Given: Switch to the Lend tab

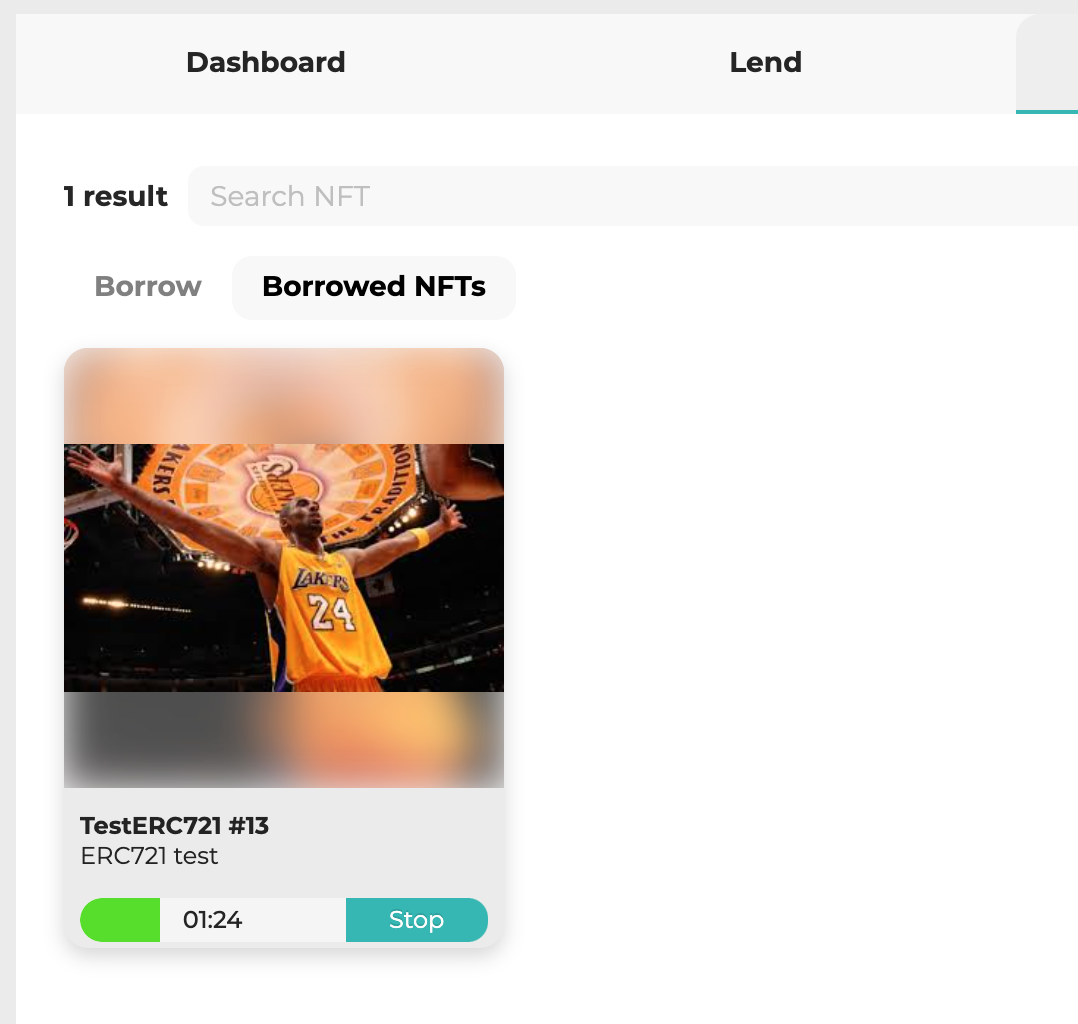Looking at the screenshot, I should pos(765,63).
